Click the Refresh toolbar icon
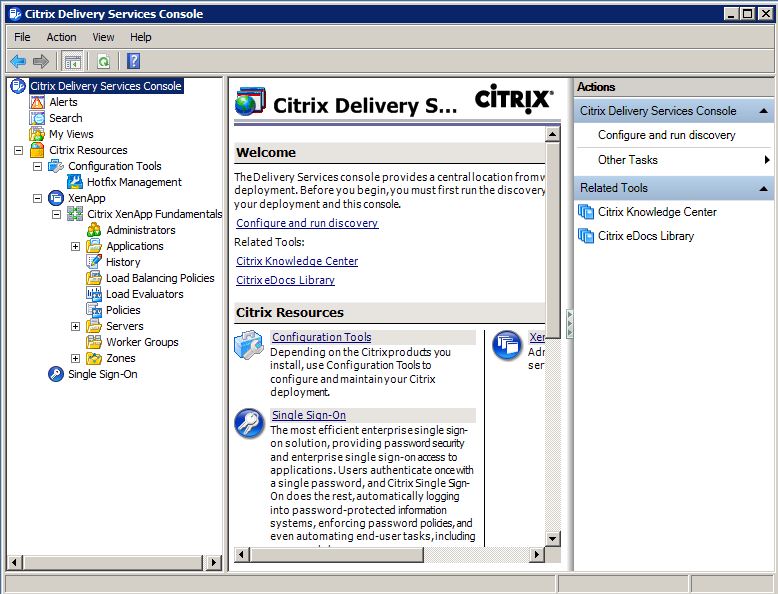778x594 pixels. click(x=103, y=62)
